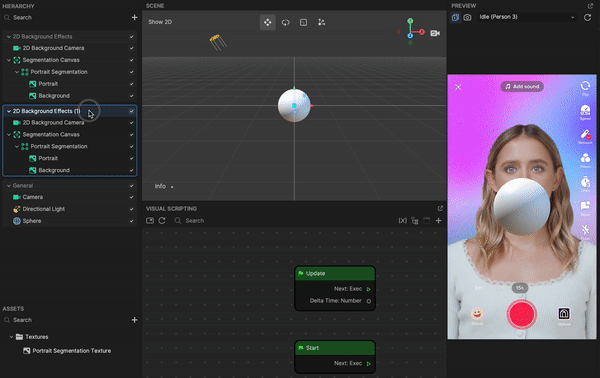This screenshot has width=600, height=378.
Task: Pop out the Preview panel
Action: (x=590, y=6)
